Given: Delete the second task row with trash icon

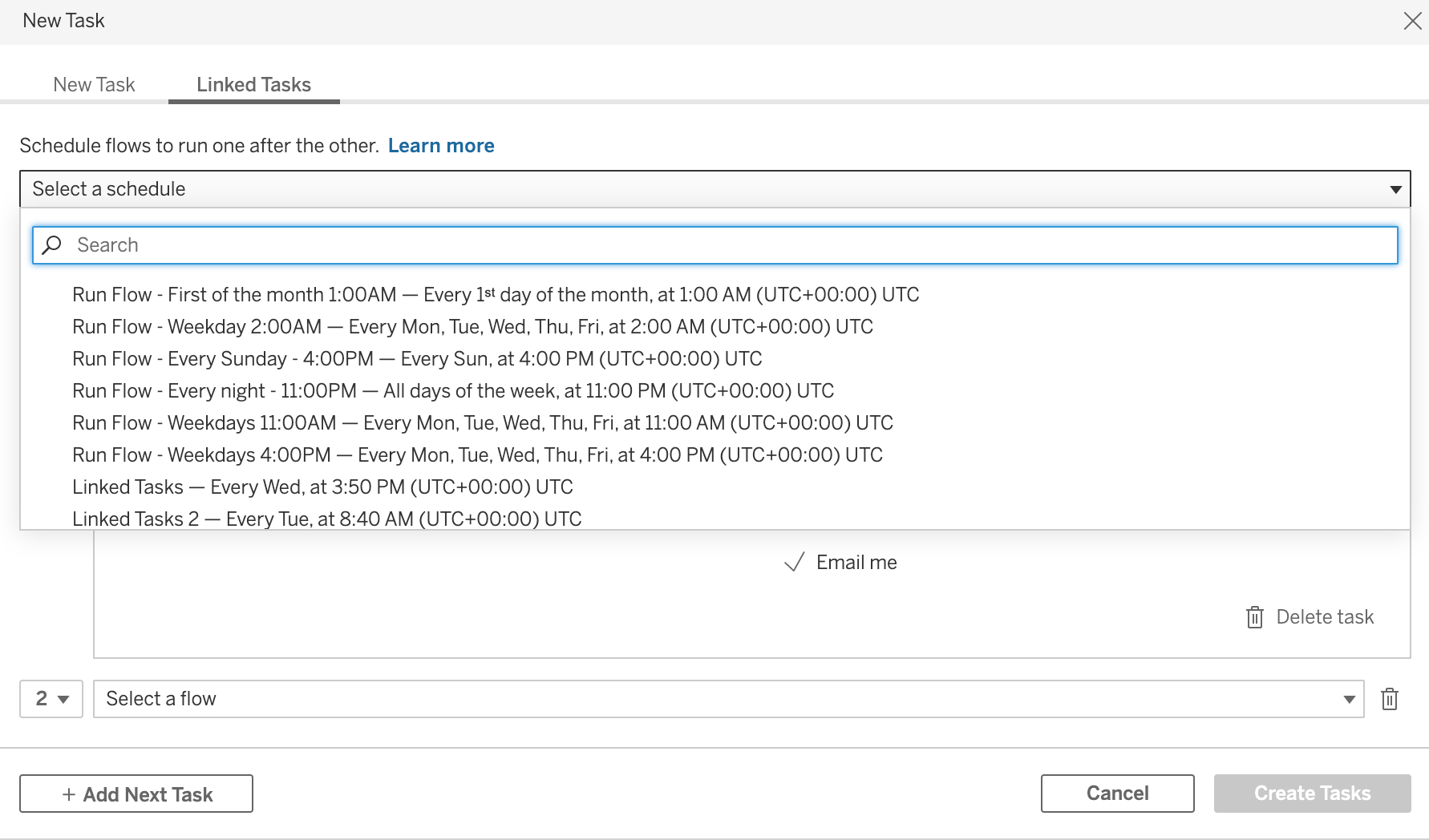Looking at the screenshot, I should (x=1390, y=699).
